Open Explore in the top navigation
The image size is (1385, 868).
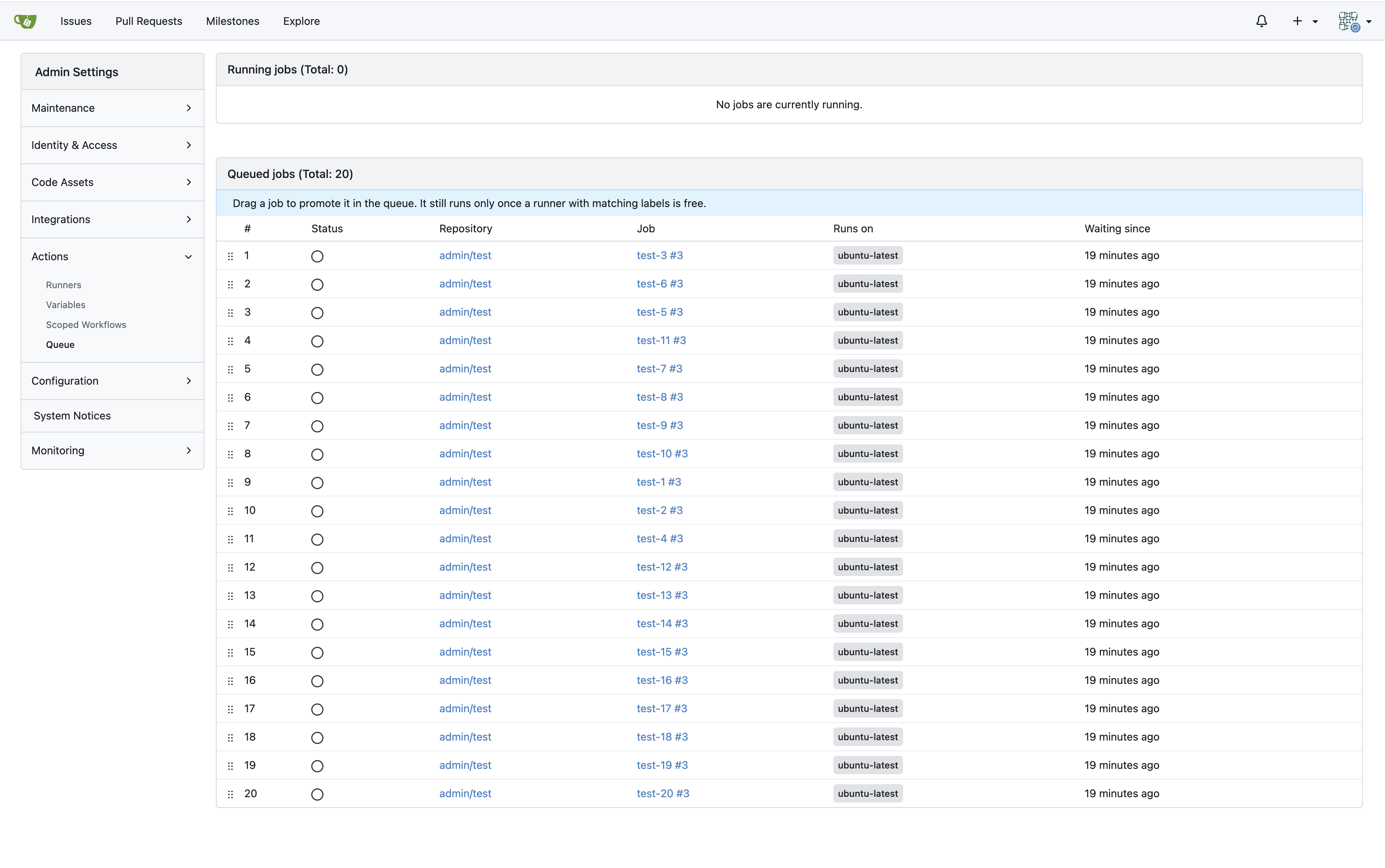(302, 21)
